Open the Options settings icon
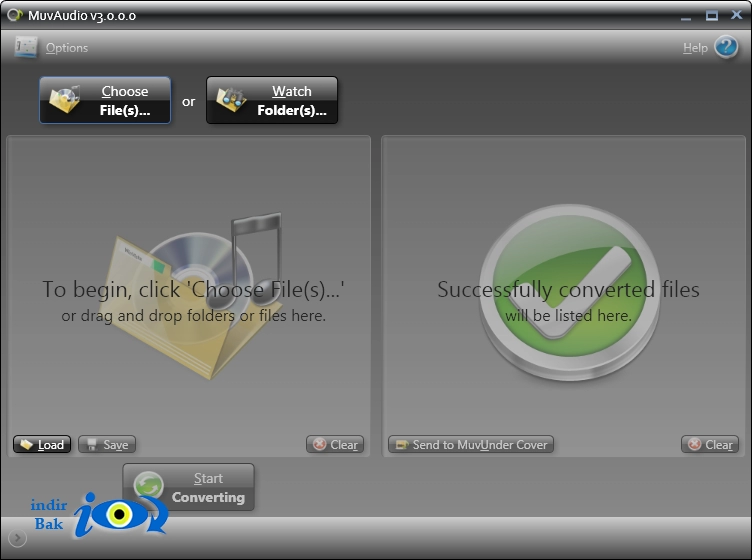The height and width of the screenshot is (560, 752). (26, 47)
